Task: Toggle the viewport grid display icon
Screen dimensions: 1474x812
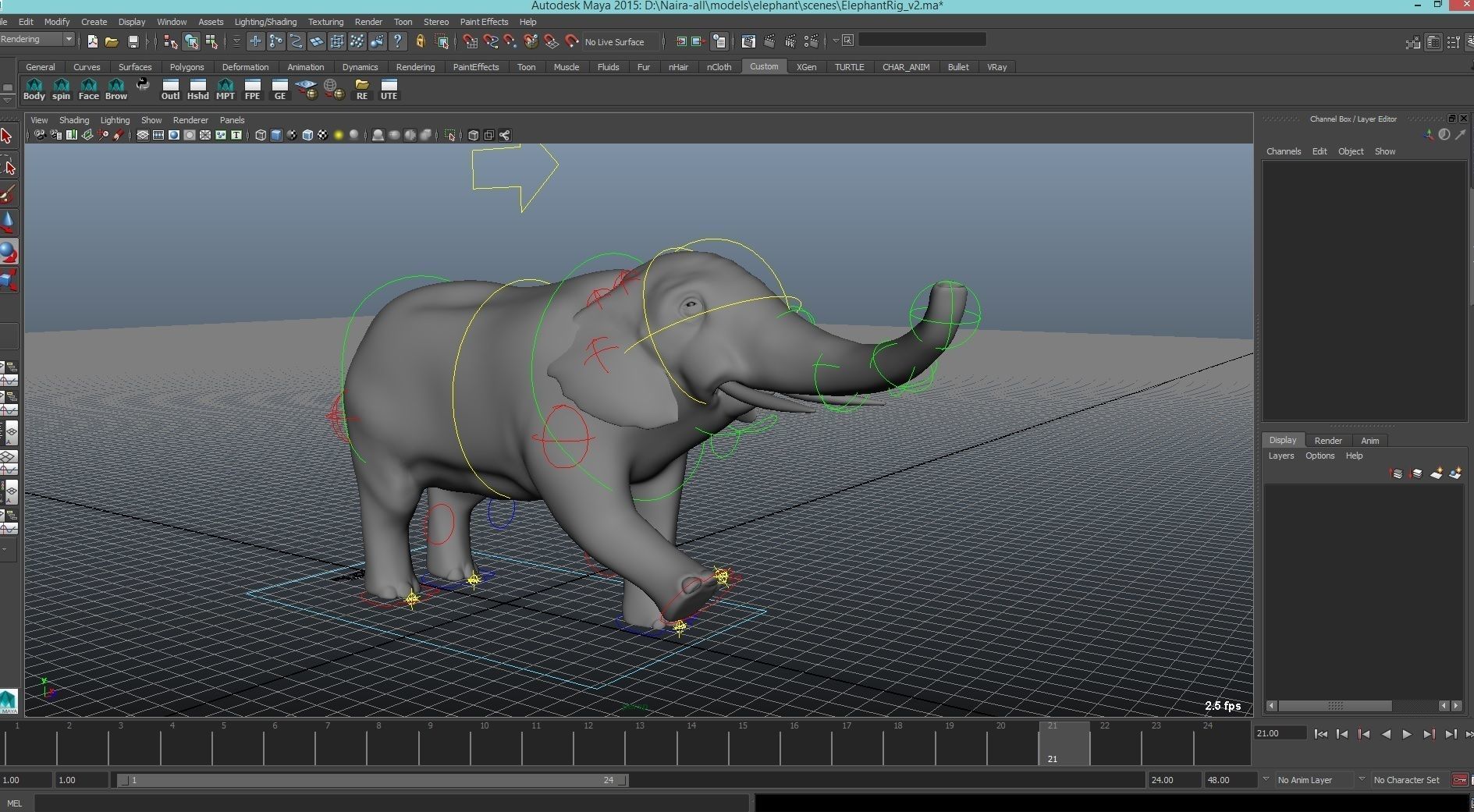Action: pyautogui.click(x=143, y=135)
